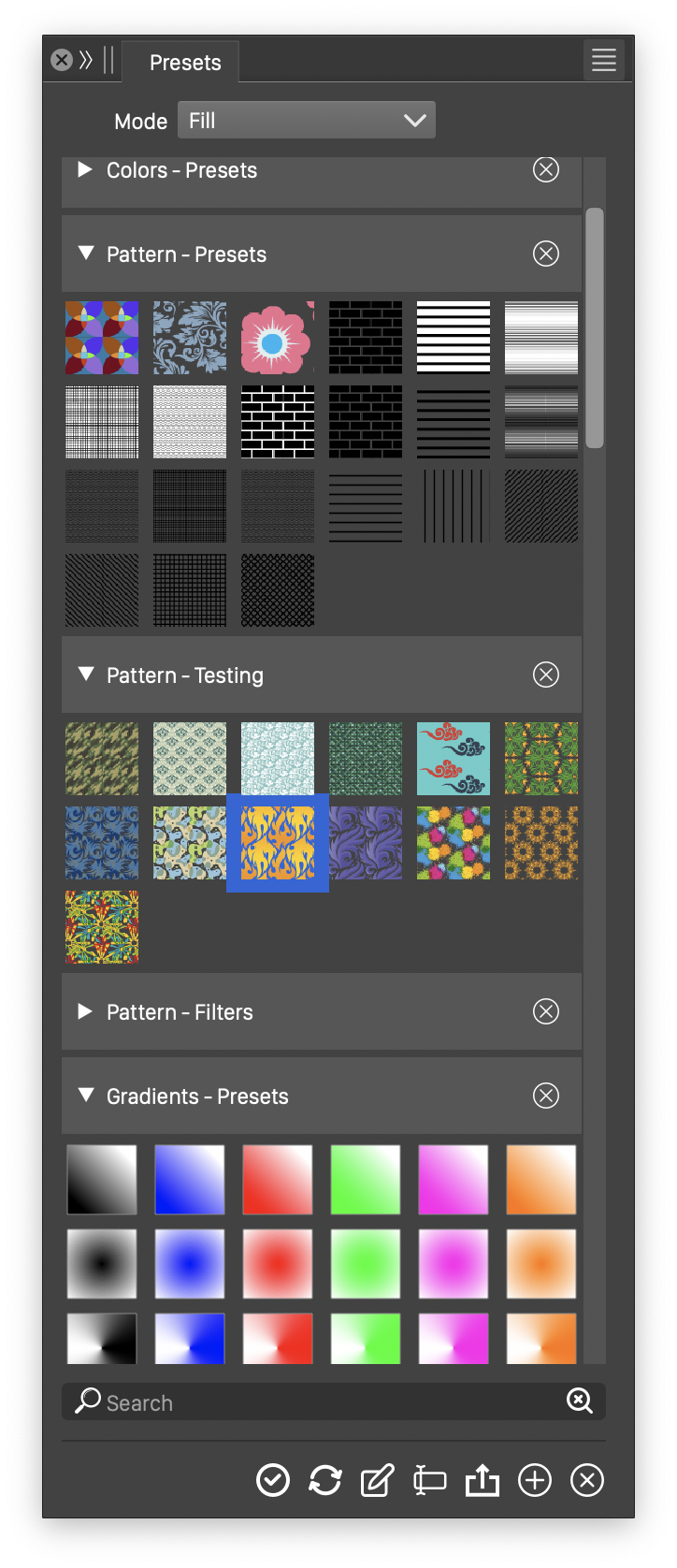This screenshot has width=677, height=1568.
Task: Click the circular arrows refresh icon
Action: tap(325, 1480)
